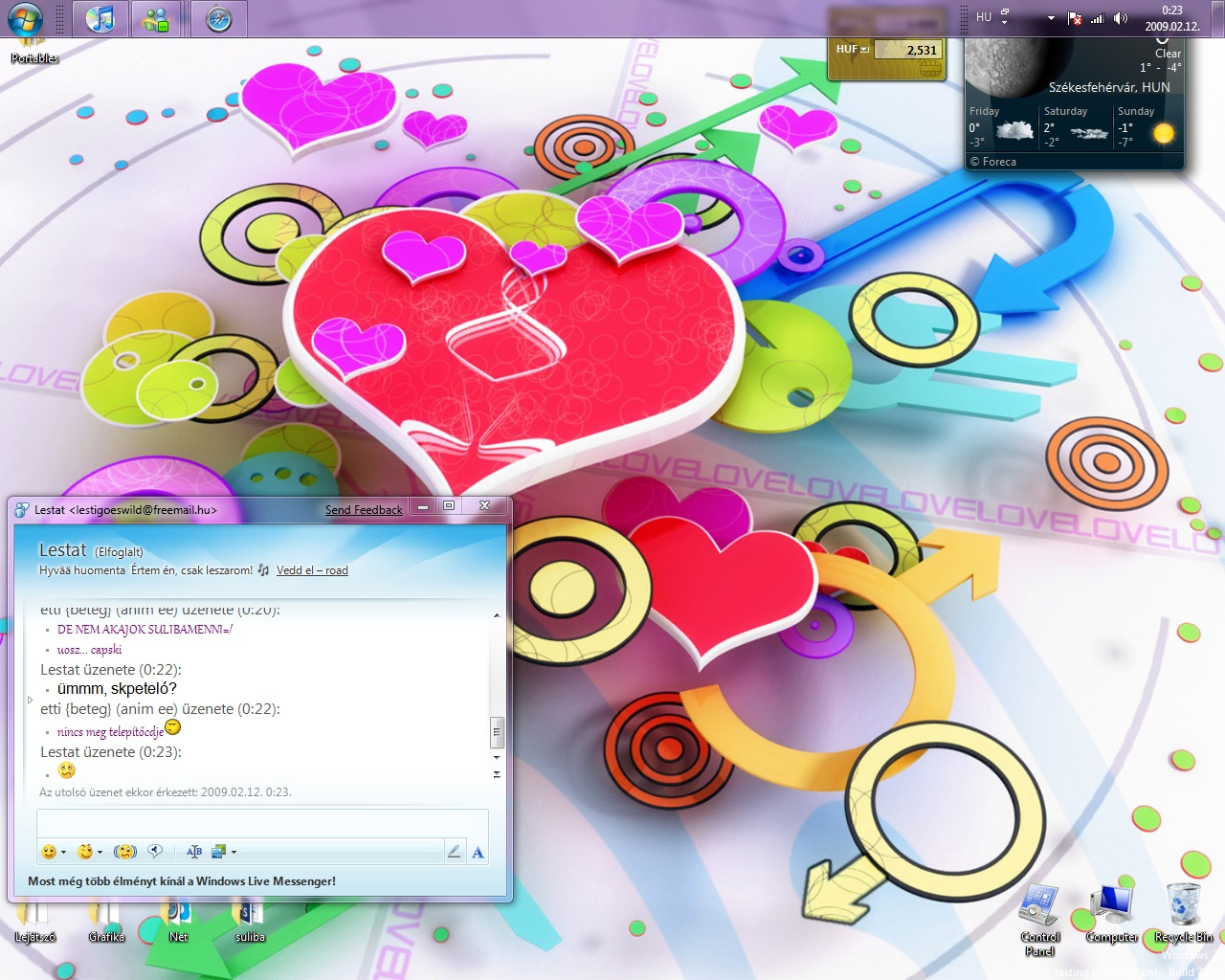The width and height of the screenshot is (1225, 980).
Task: Open the suliba desktop item
Action: click(250, 923)
